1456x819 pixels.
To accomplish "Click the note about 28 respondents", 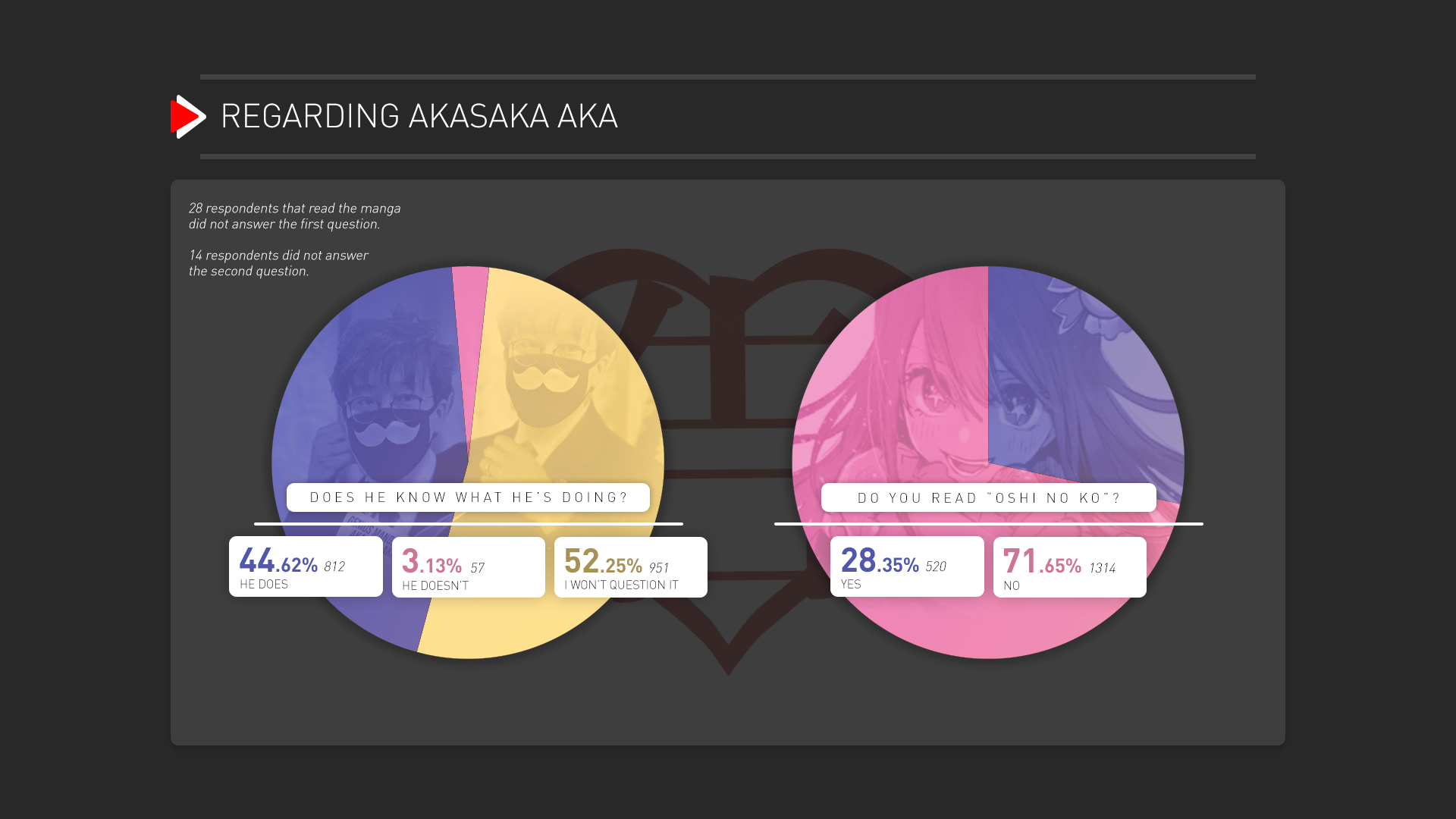I will tap(295, 216).
